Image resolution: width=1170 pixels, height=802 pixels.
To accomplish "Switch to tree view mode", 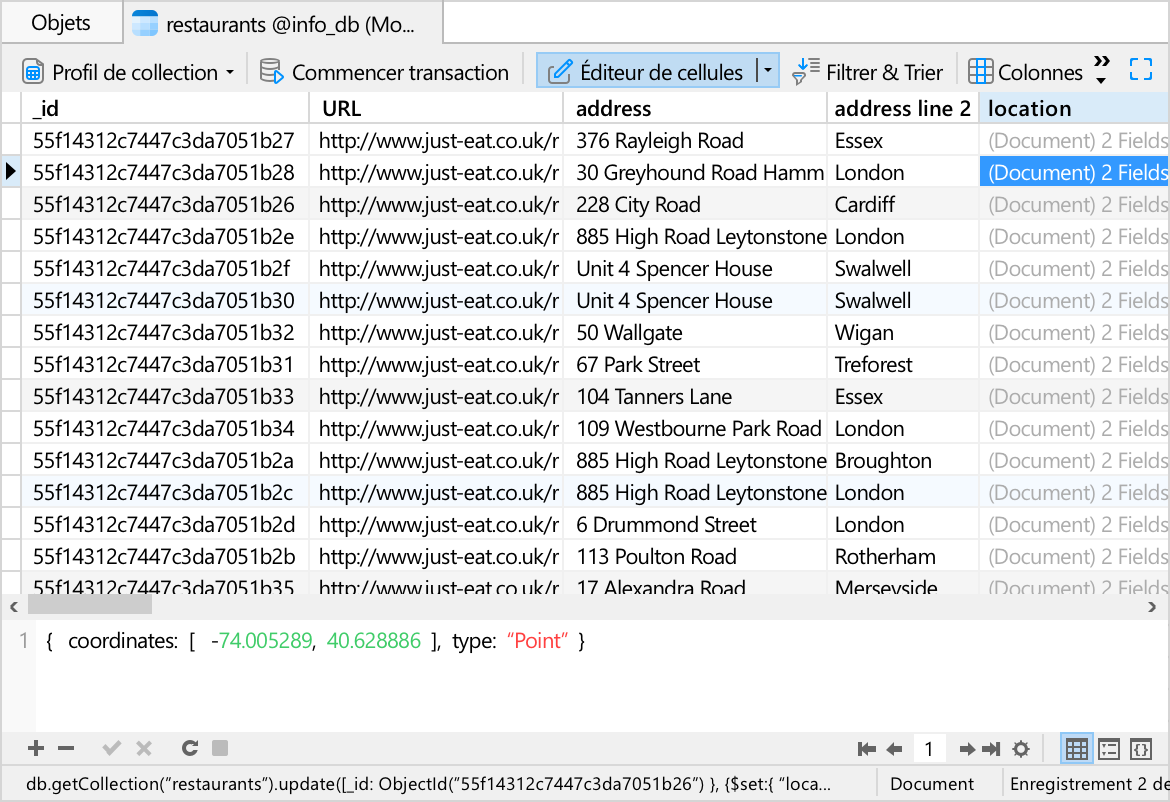I will (x=1109, y=749).
